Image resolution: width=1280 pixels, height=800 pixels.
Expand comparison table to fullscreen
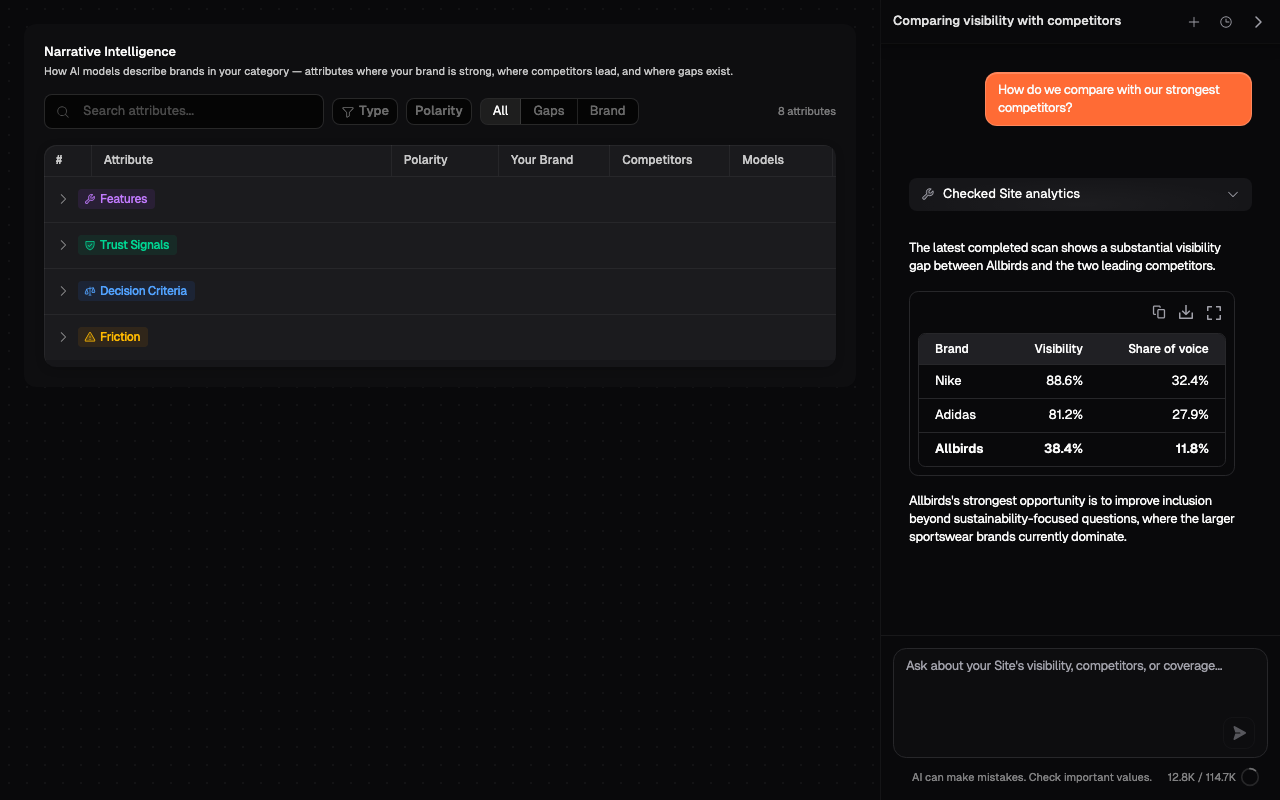coord(1214,312)
